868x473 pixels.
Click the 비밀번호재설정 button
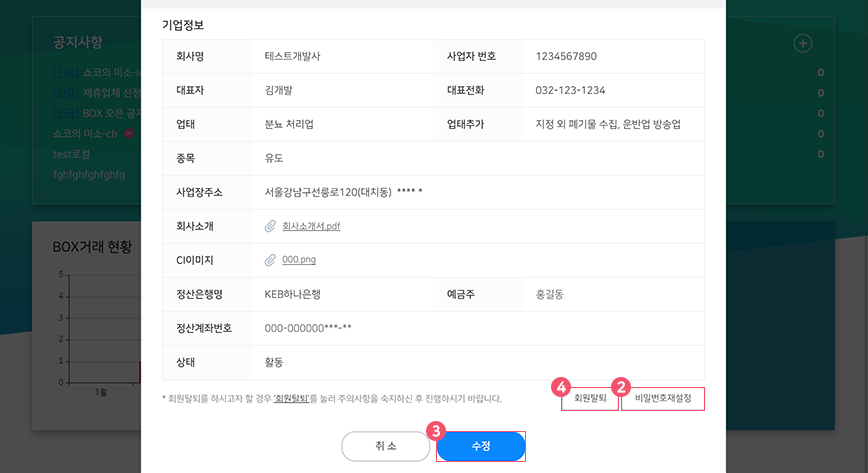point(663,398)
